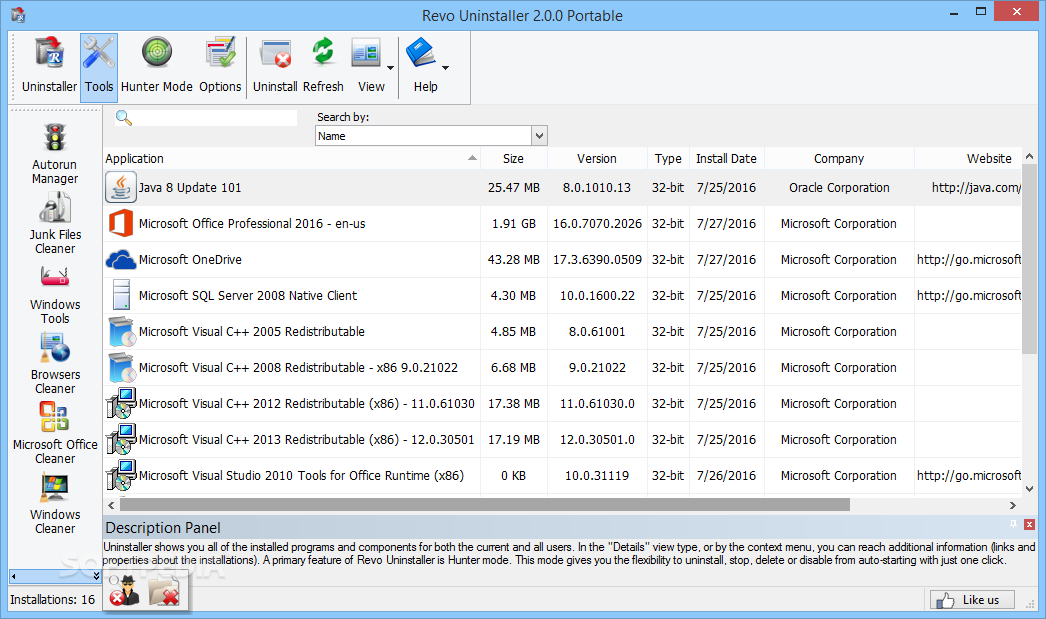The image size is (1046, 619).
Task: Click the hunter agent icon at the bottom
Action: (x=124, y=590)
